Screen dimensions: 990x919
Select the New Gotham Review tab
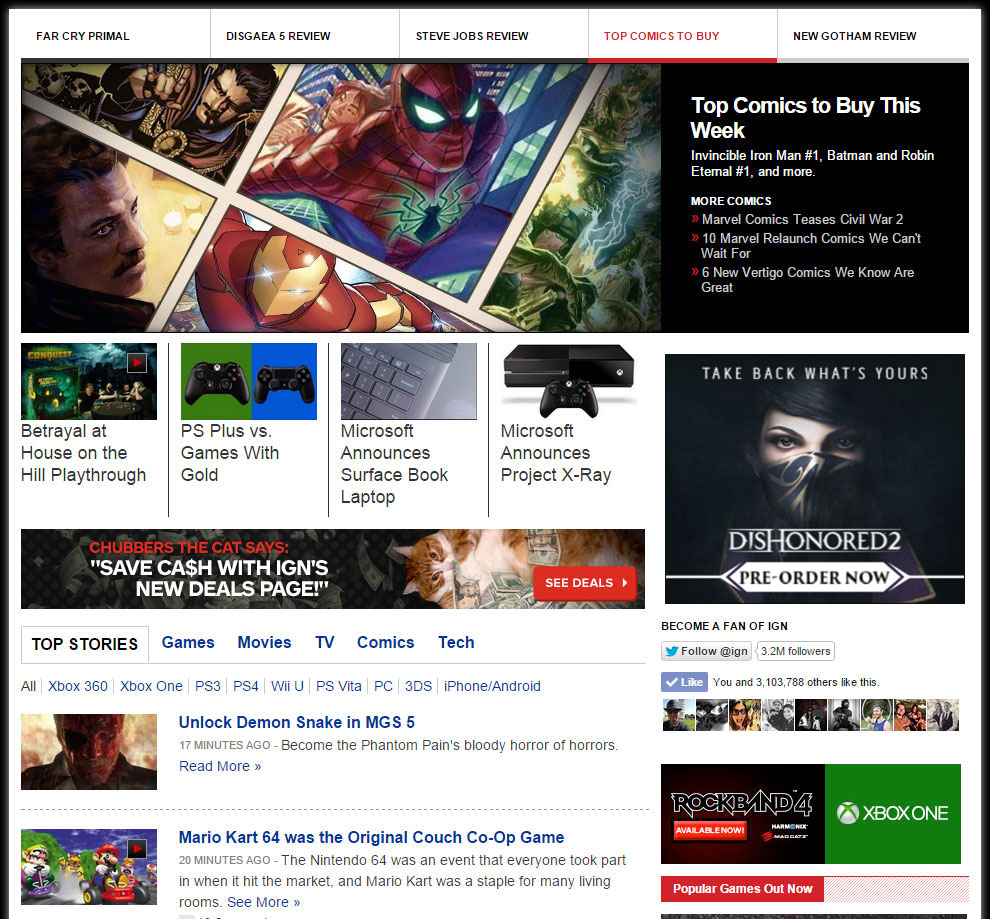[854, 36]
